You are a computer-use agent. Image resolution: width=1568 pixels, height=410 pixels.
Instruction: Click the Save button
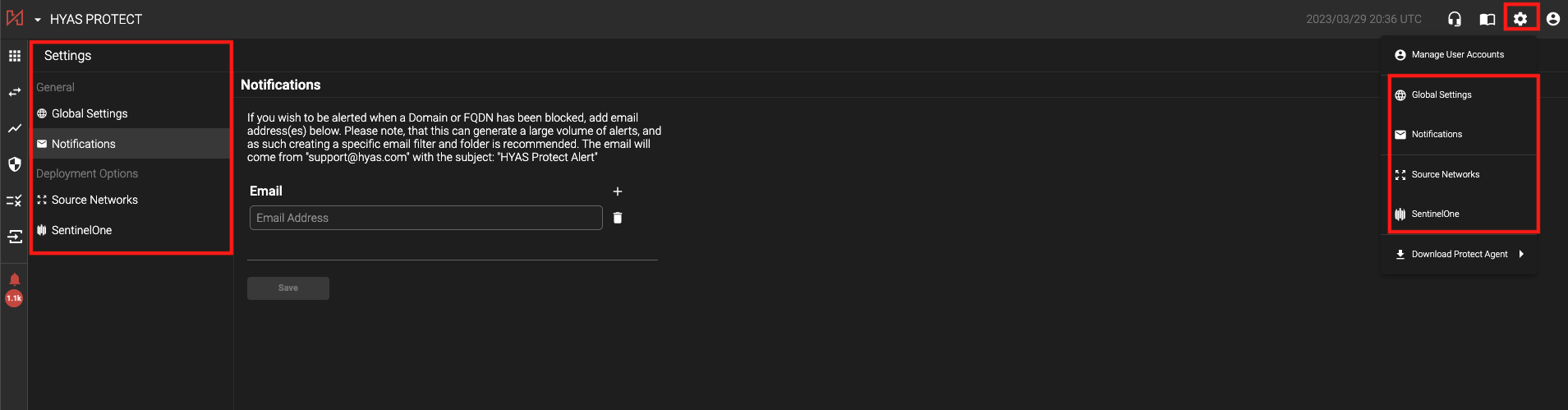coord(288,288)
